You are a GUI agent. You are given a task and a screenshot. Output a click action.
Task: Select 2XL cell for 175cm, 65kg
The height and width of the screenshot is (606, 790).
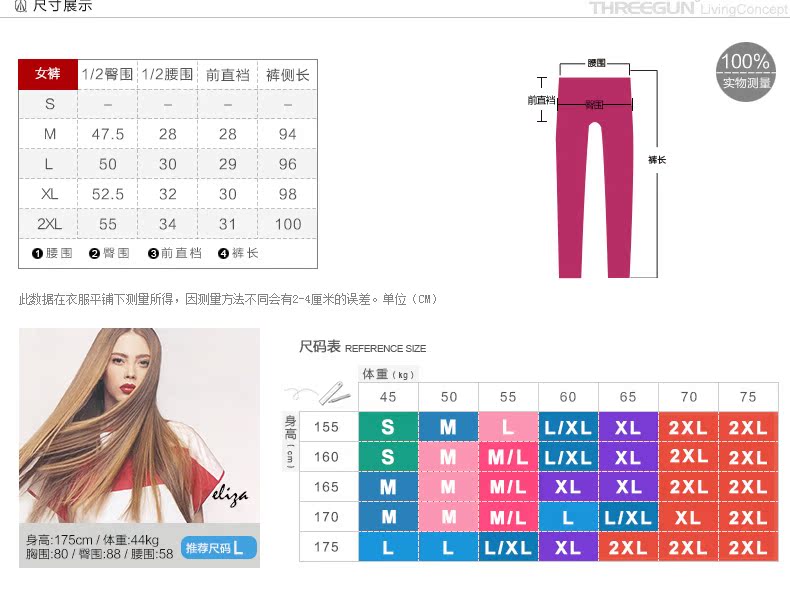tap(628, 547)
